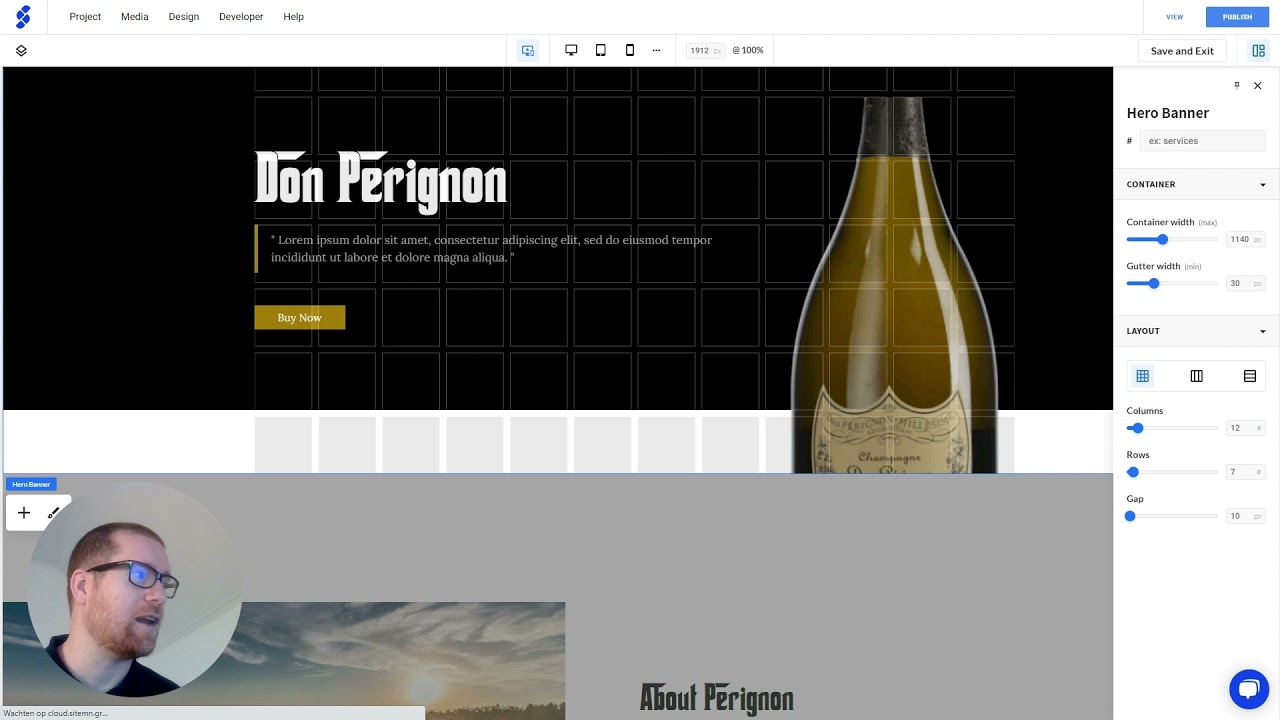Viewport: 1280px width, 720px height.
Task: Select the Lorem ipsum quote text
Action: pos(490,249)
